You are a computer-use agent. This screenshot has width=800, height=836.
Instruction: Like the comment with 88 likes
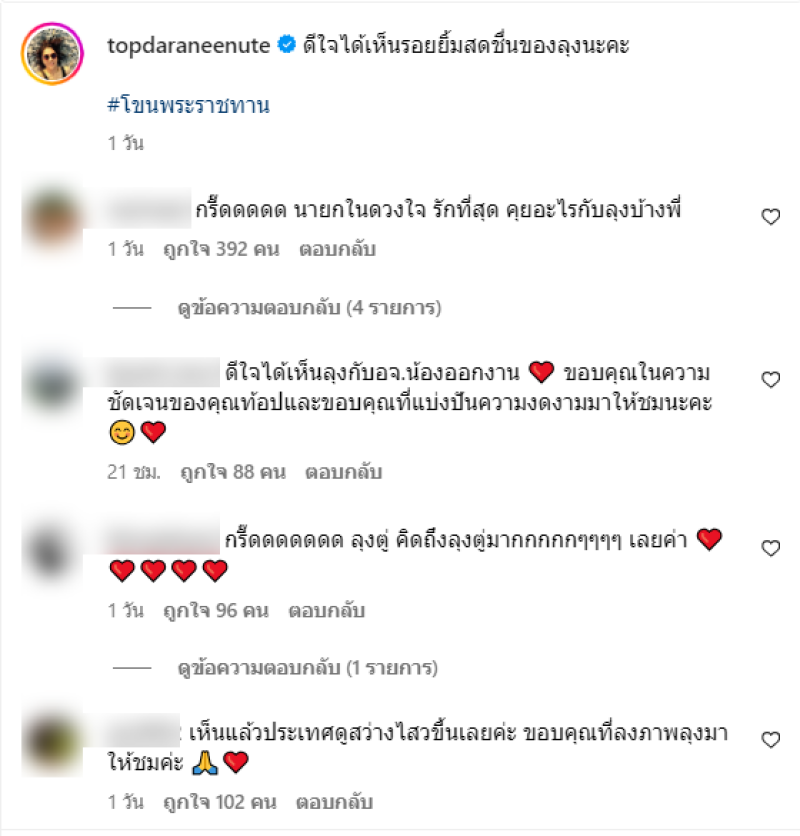[771, 380]
